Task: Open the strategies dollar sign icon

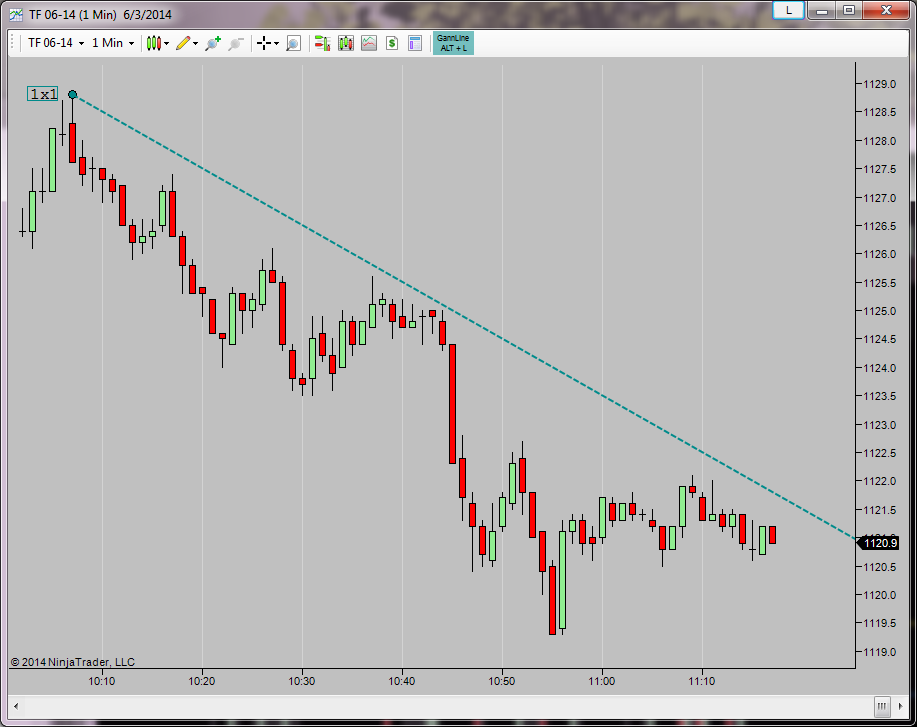Action: 392,43
